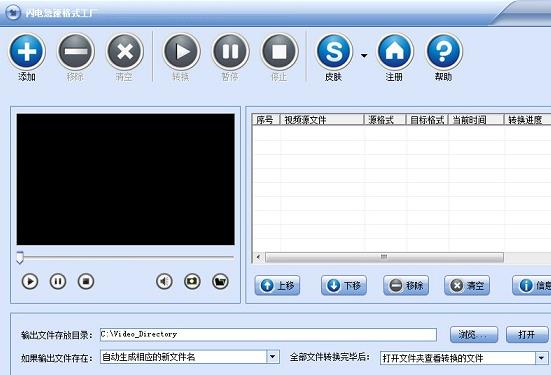Open the 帮助 question mark icon
This screenshot has height=375, width=551.
(444, 51)
